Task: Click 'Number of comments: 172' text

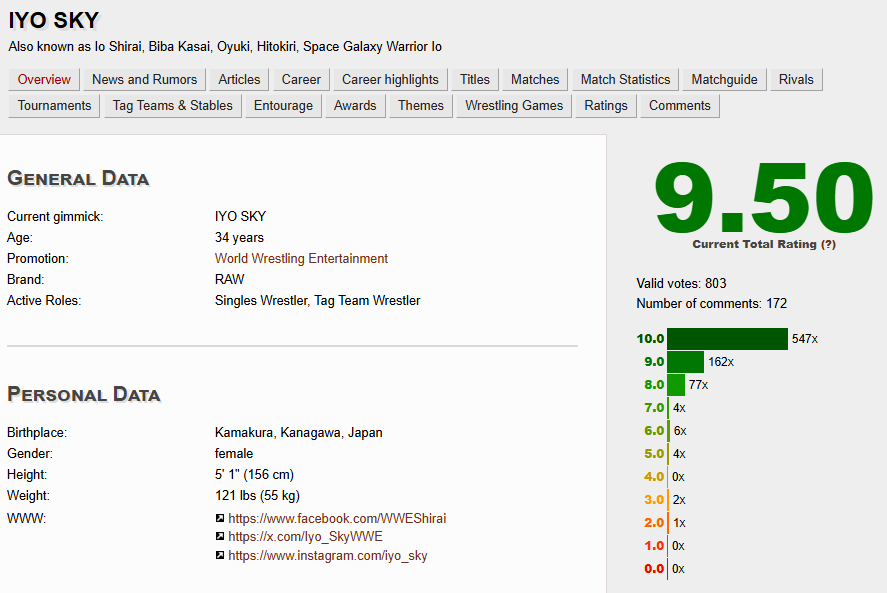Action: [x=712, y=304]
